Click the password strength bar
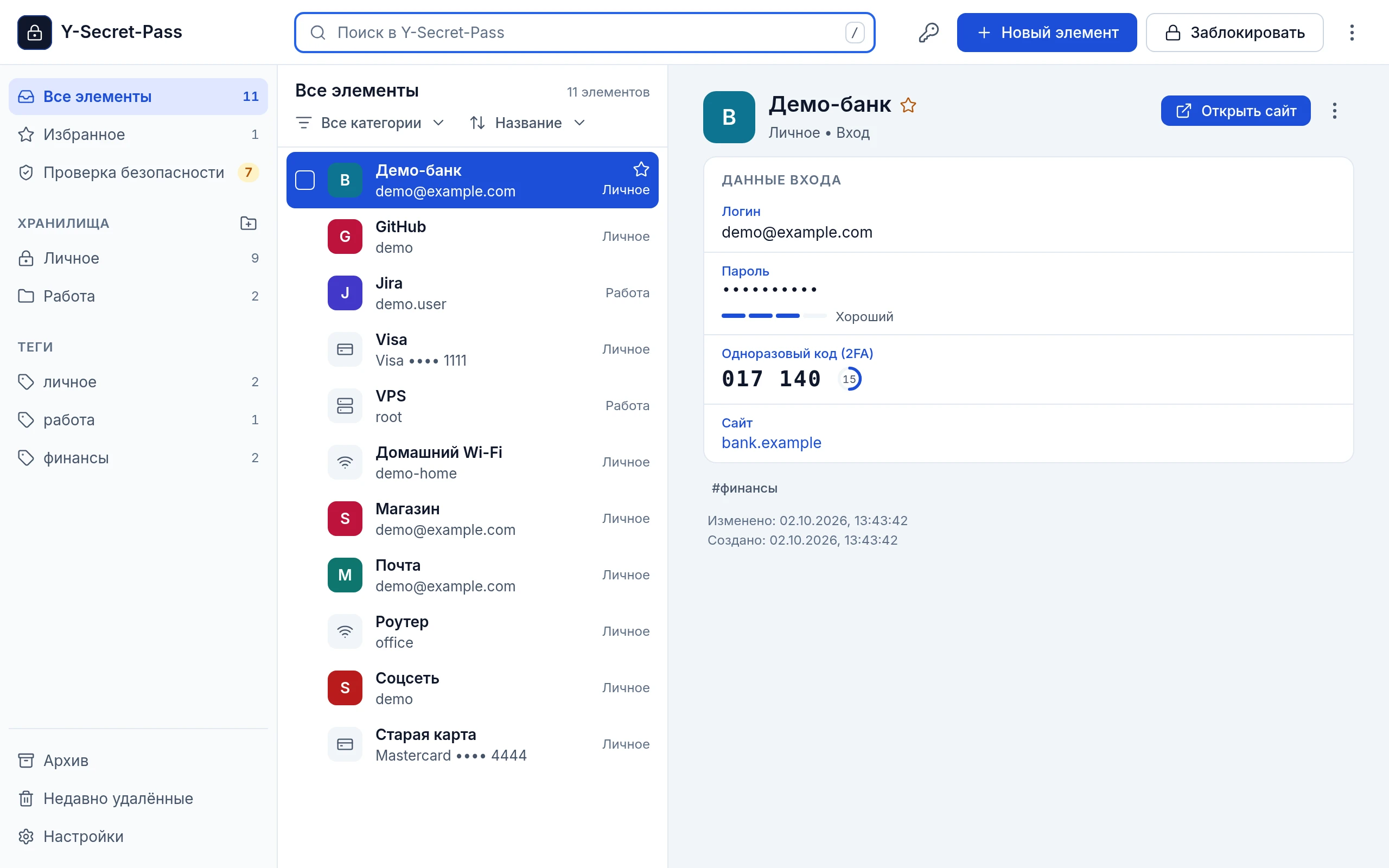The height and width of the screenshot is (868, 1389). [x=774, y=316]
